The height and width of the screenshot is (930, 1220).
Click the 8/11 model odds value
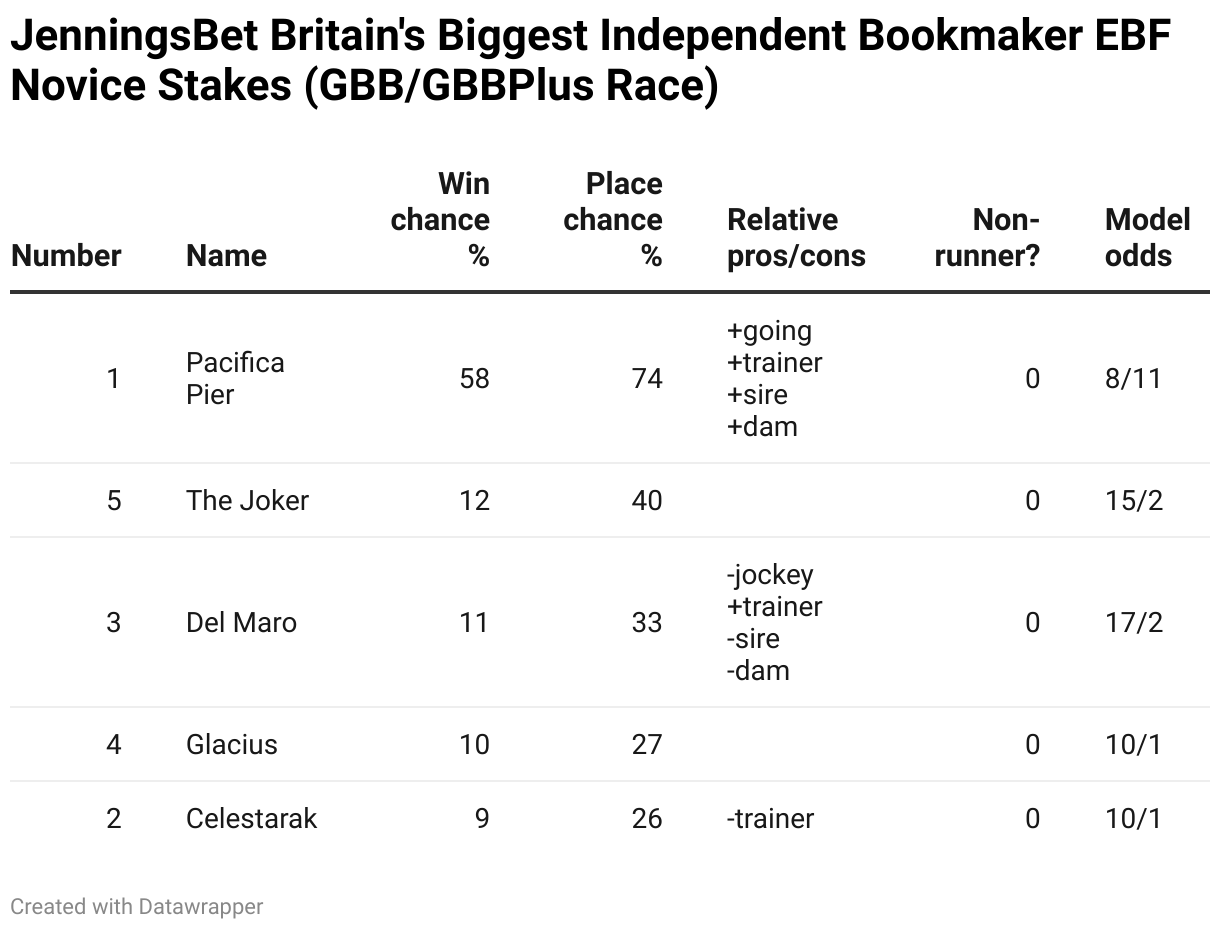pos(1134,378)
